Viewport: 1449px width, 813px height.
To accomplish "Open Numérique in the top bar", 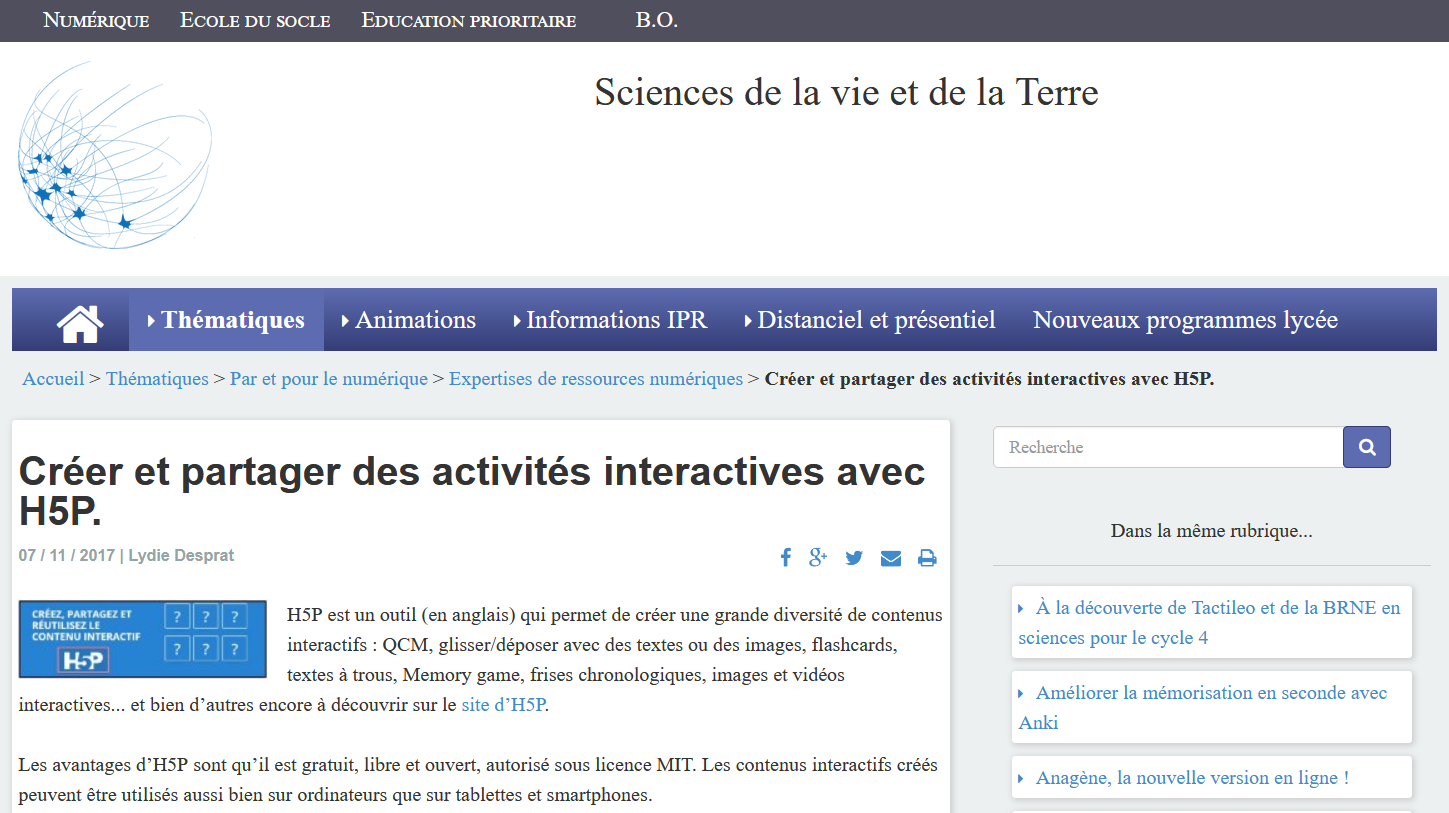I will pos(96,20).
